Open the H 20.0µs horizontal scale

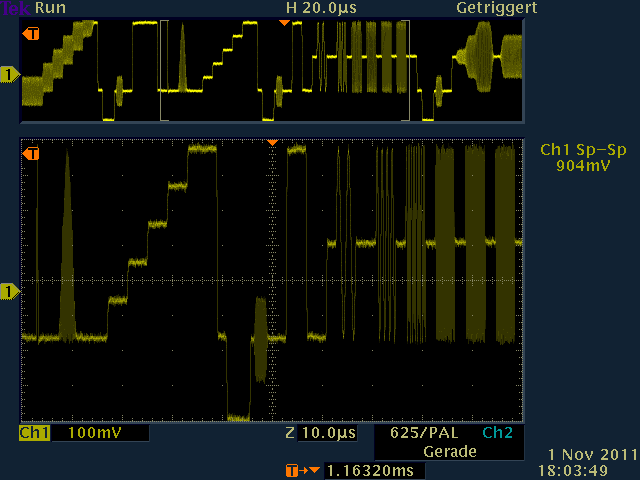pos(320,7)
